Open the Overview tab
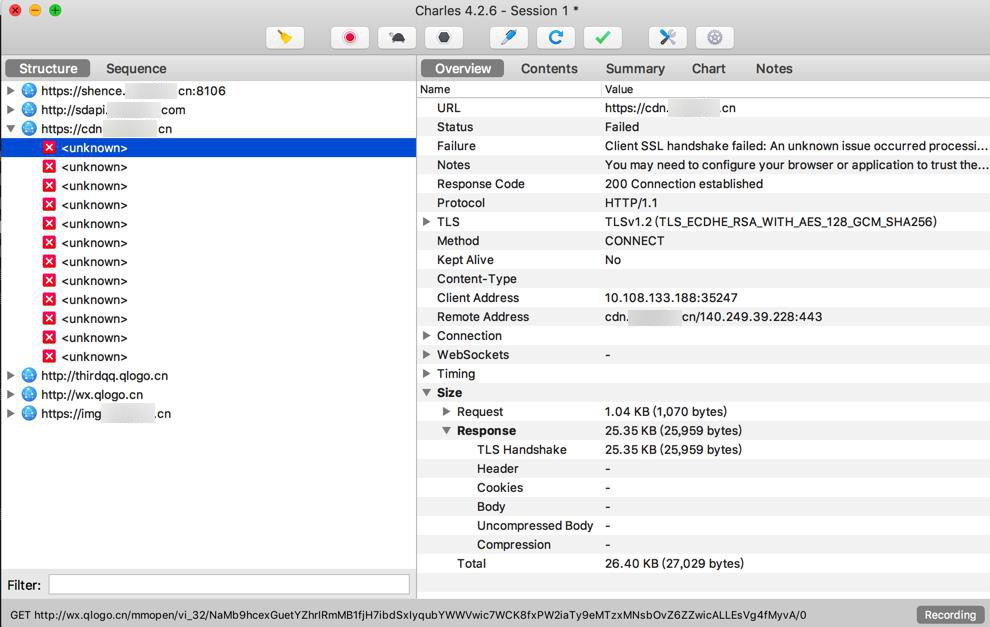The image size is (990, 627). pyautogui.click(x=462, y=68)
